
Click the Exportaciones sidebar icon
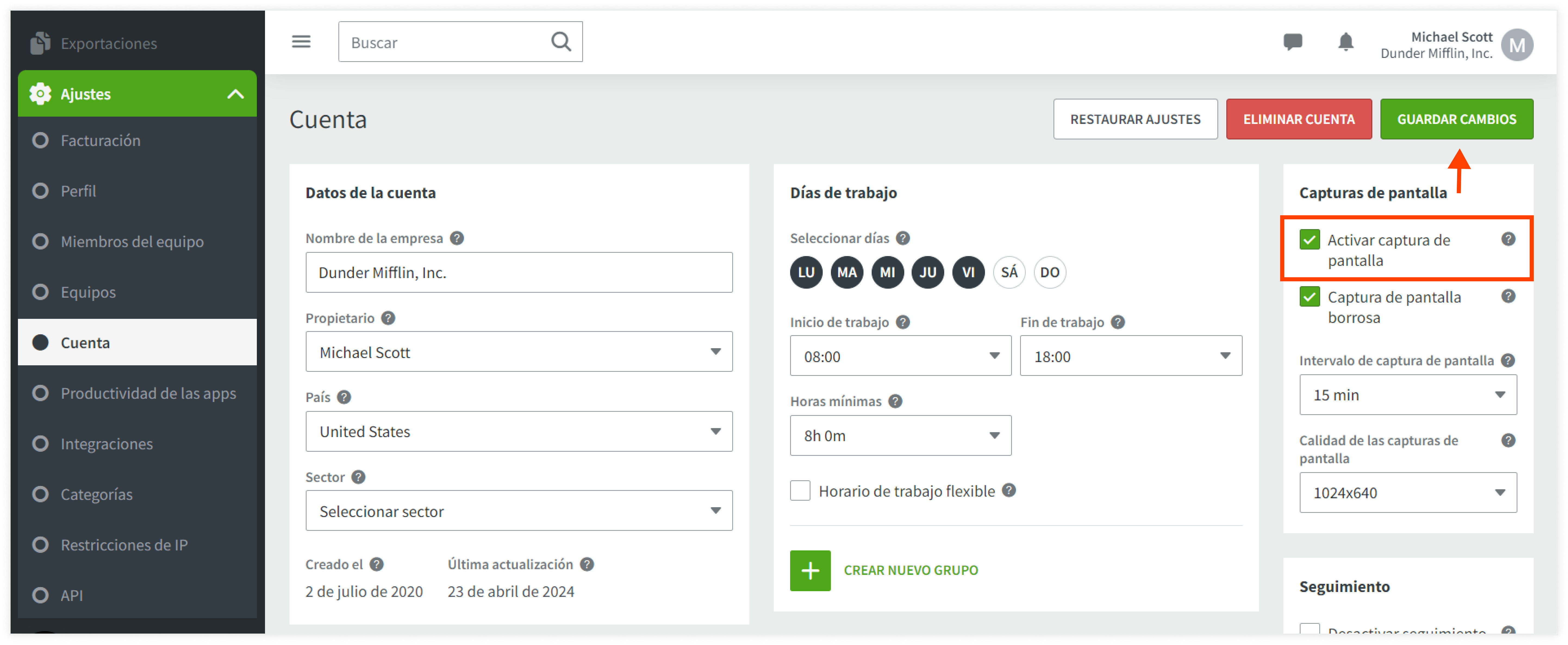pyautogui.click(x=40, y=43)
